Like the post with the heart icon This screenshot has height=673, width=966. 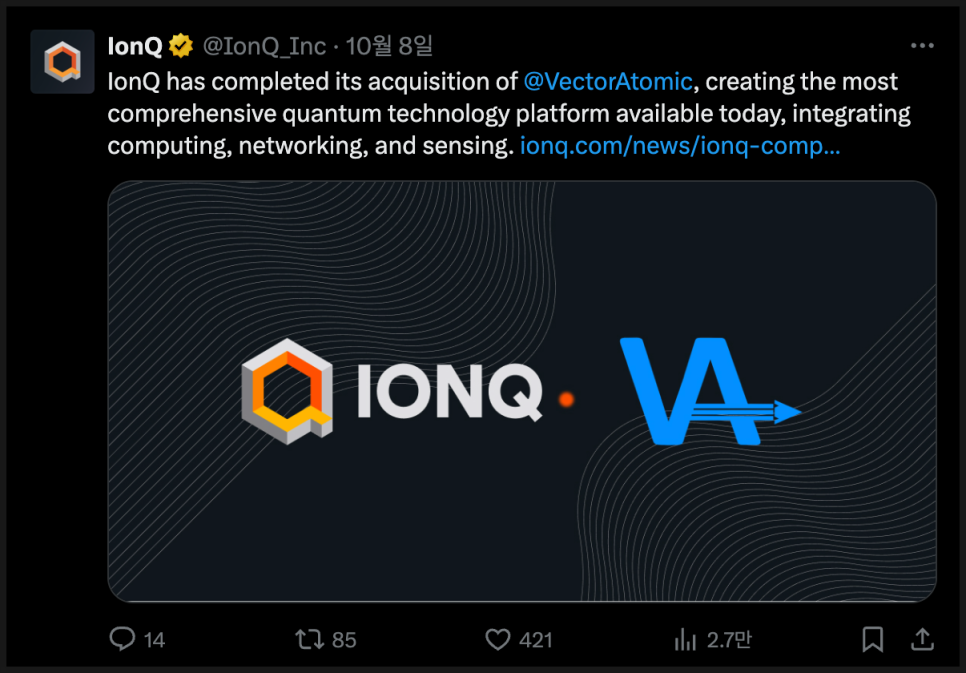(x=498, y=639)
